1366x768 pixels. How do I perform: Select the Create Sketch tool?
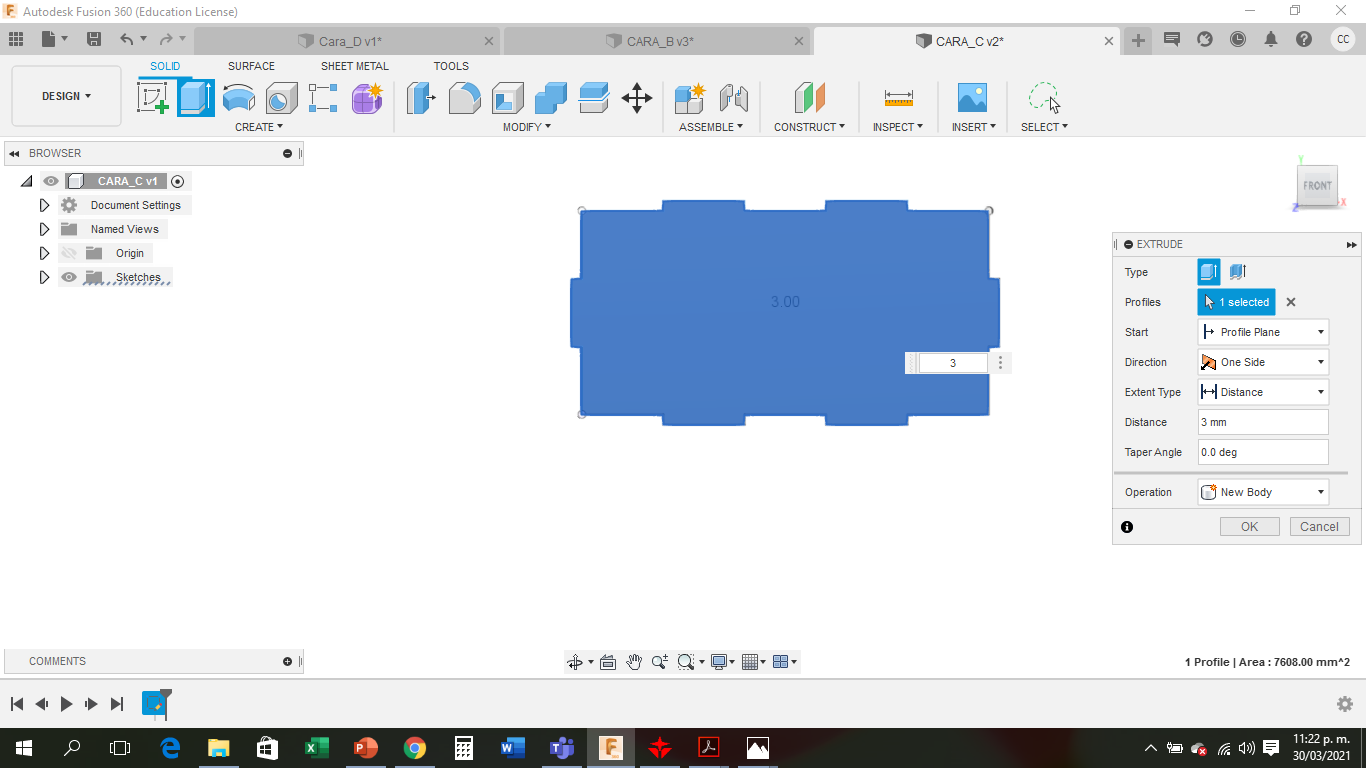(152, 98)
